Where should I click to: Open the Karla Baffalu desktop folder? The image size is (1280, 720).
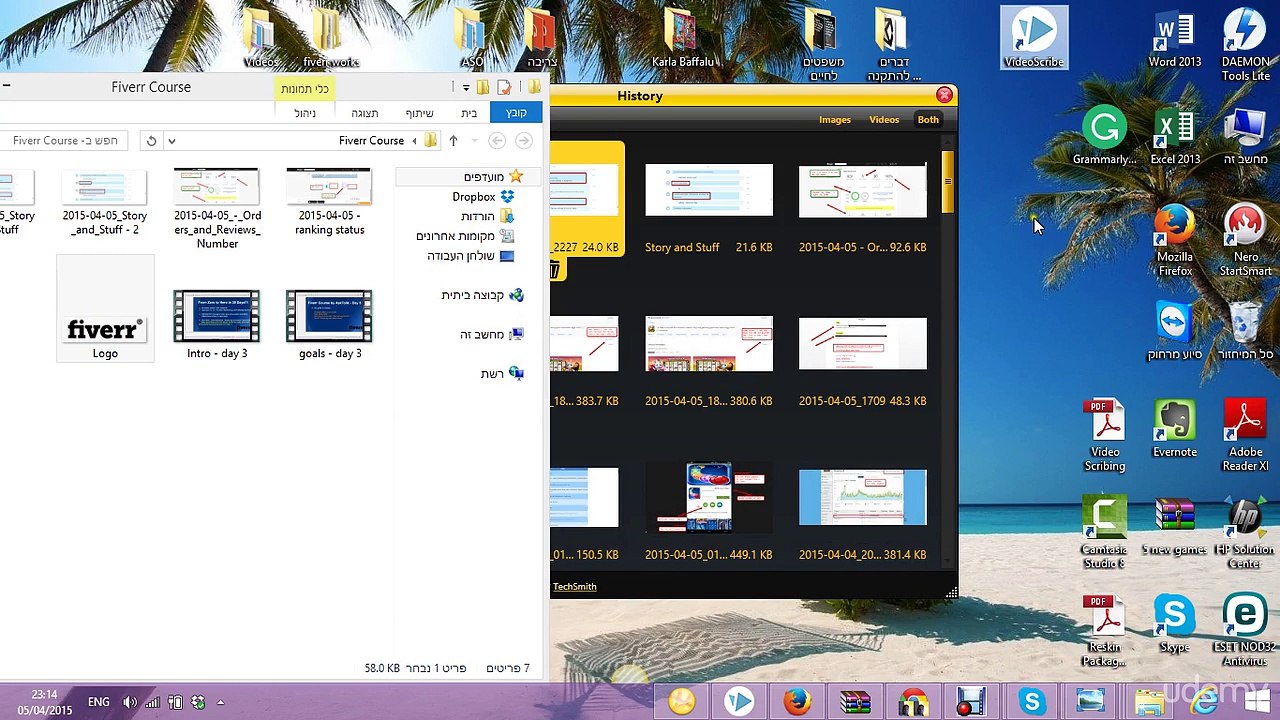[682, 39]
